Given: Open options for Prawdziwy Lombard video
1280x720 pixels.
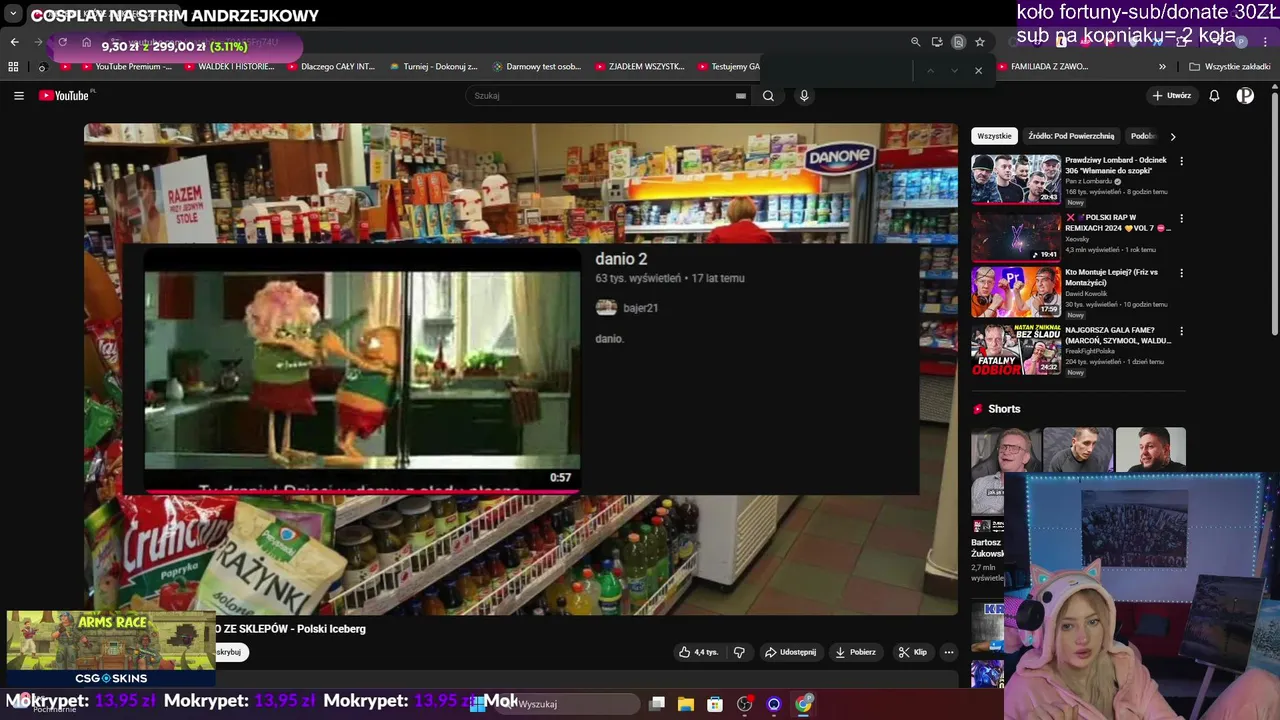Looking at the screenshot, I should pos(1181,161).
